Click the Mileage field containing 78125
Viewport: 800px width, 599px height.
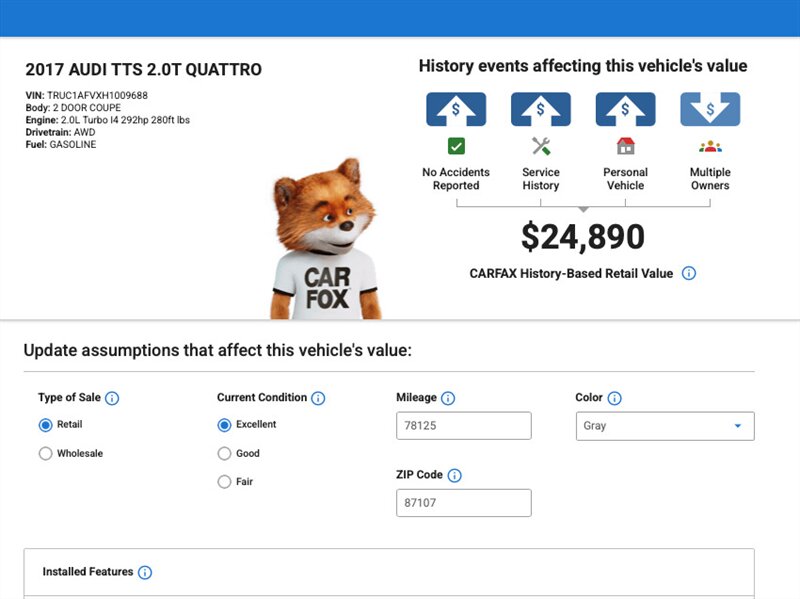point(463,426)
